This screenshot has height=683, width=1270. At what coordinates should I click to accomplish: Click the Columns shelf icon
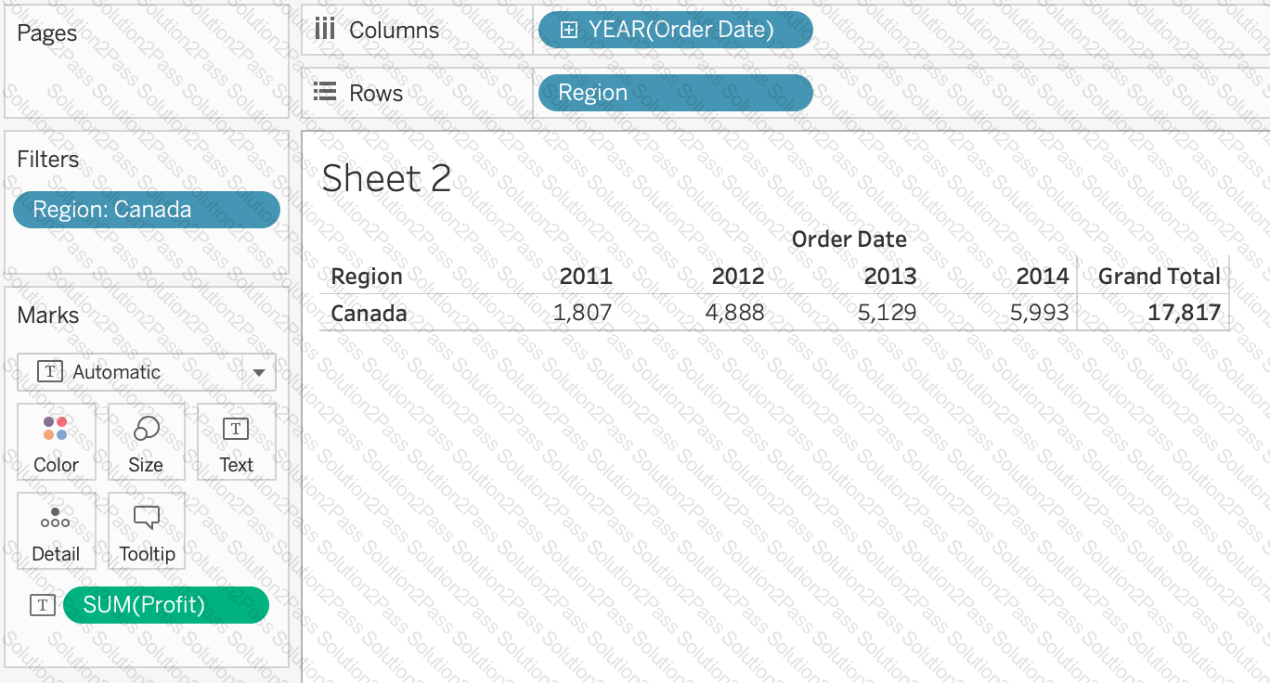[x=325, y=30]
